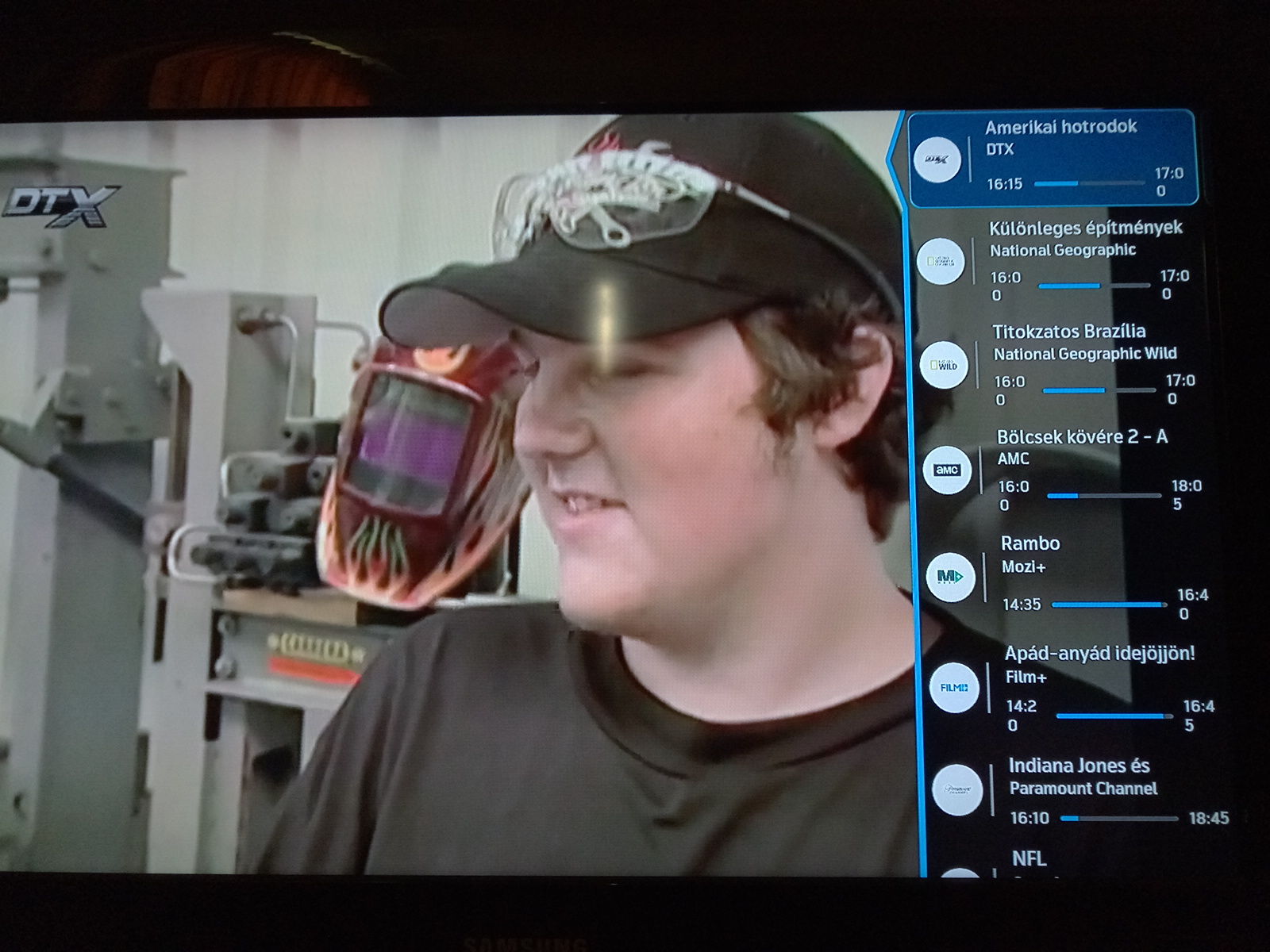Click the end time of Apád-anyád idejöjjön!
This screenshot has width=1270, height=952.
pyautogui.click(x=1199, y=715)
